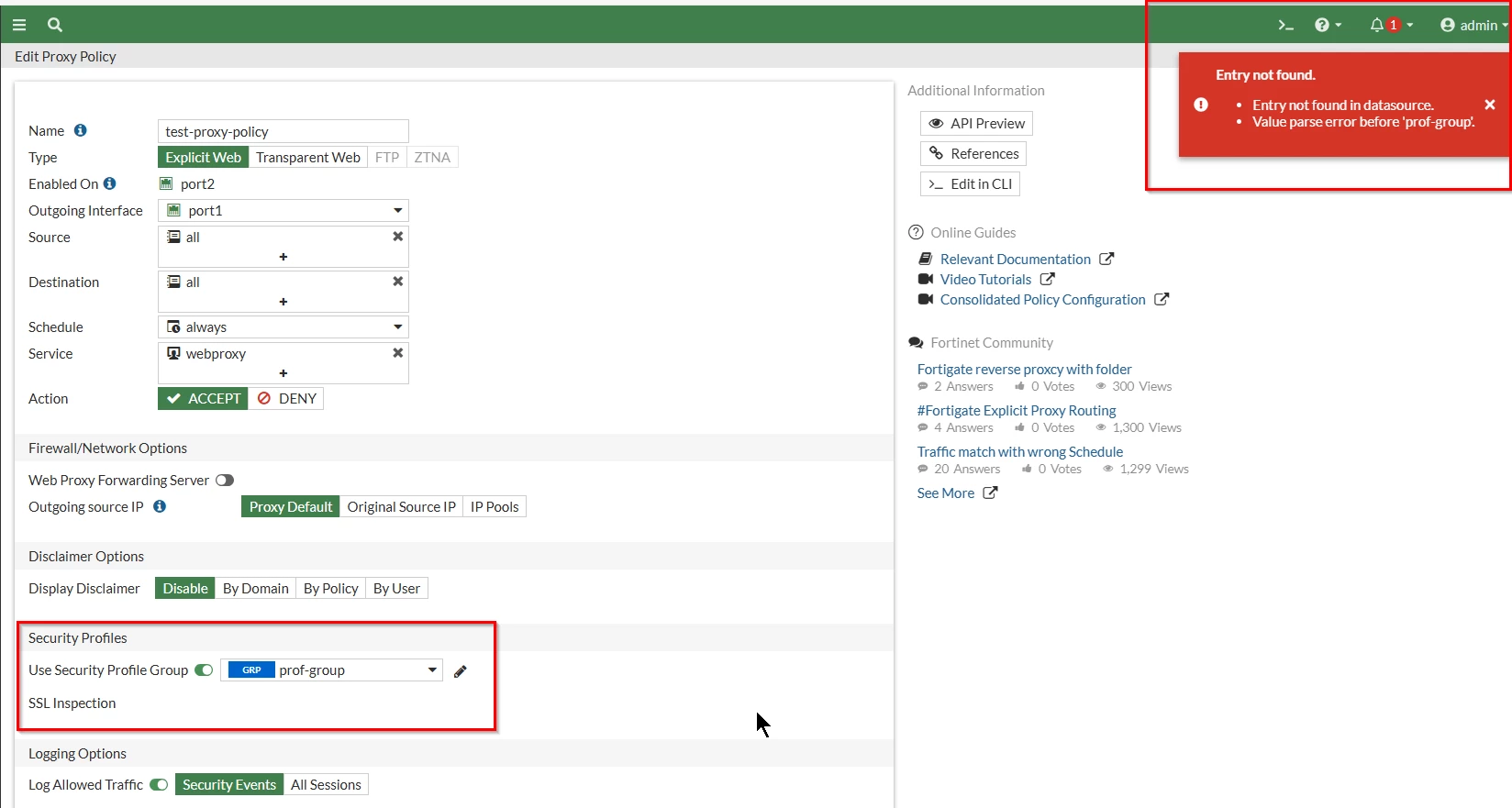The width and height of the screenshot is (1512, 808).
Task: Add a new Source entry
Action: click(283, 257)
